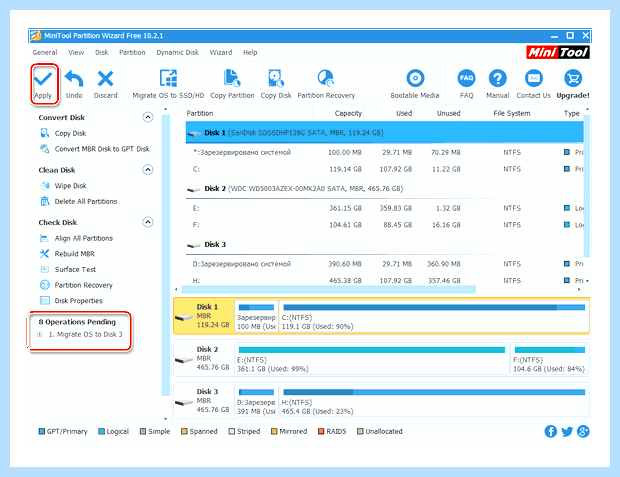Select the F: partition row in the list
620x477 pixels.
384,225
